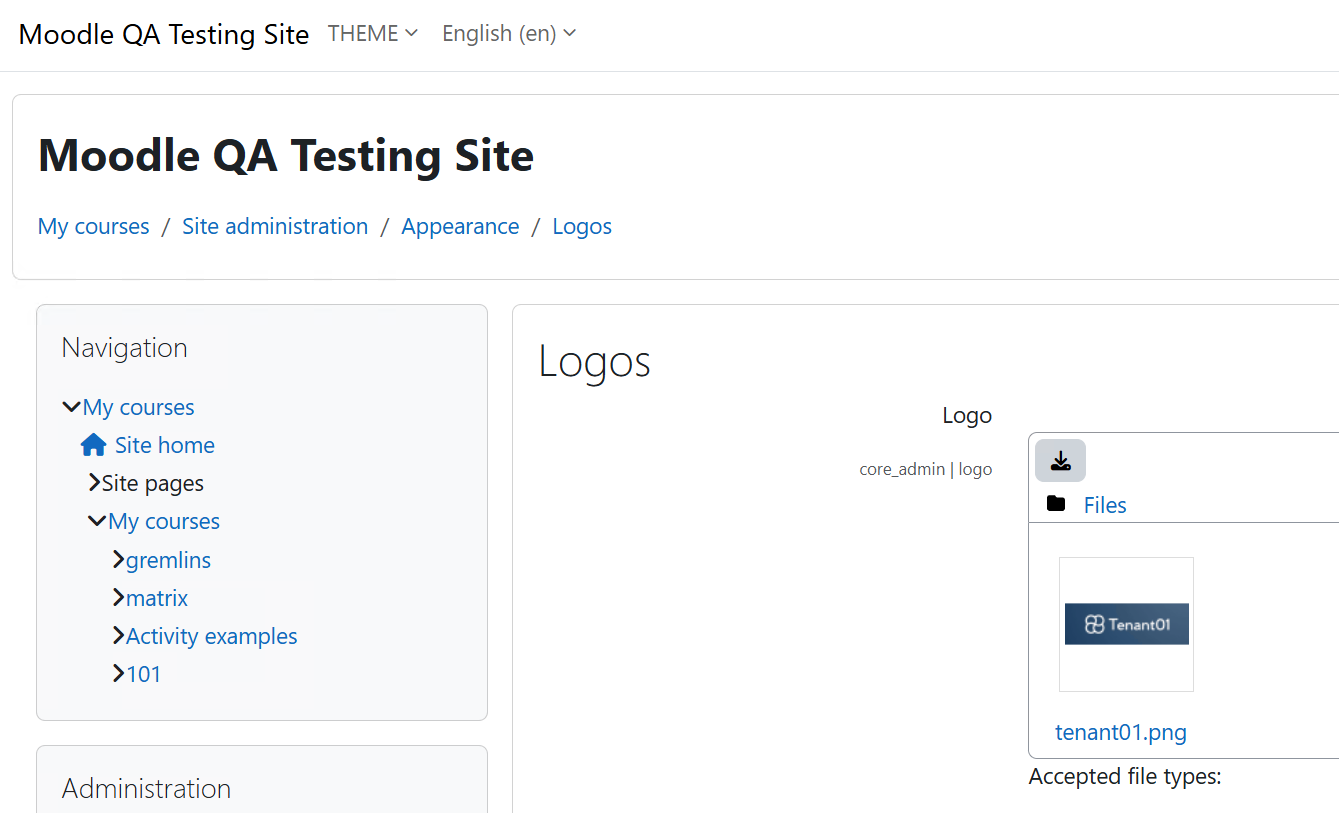Click the download all files icon button

coord(1060,460)
